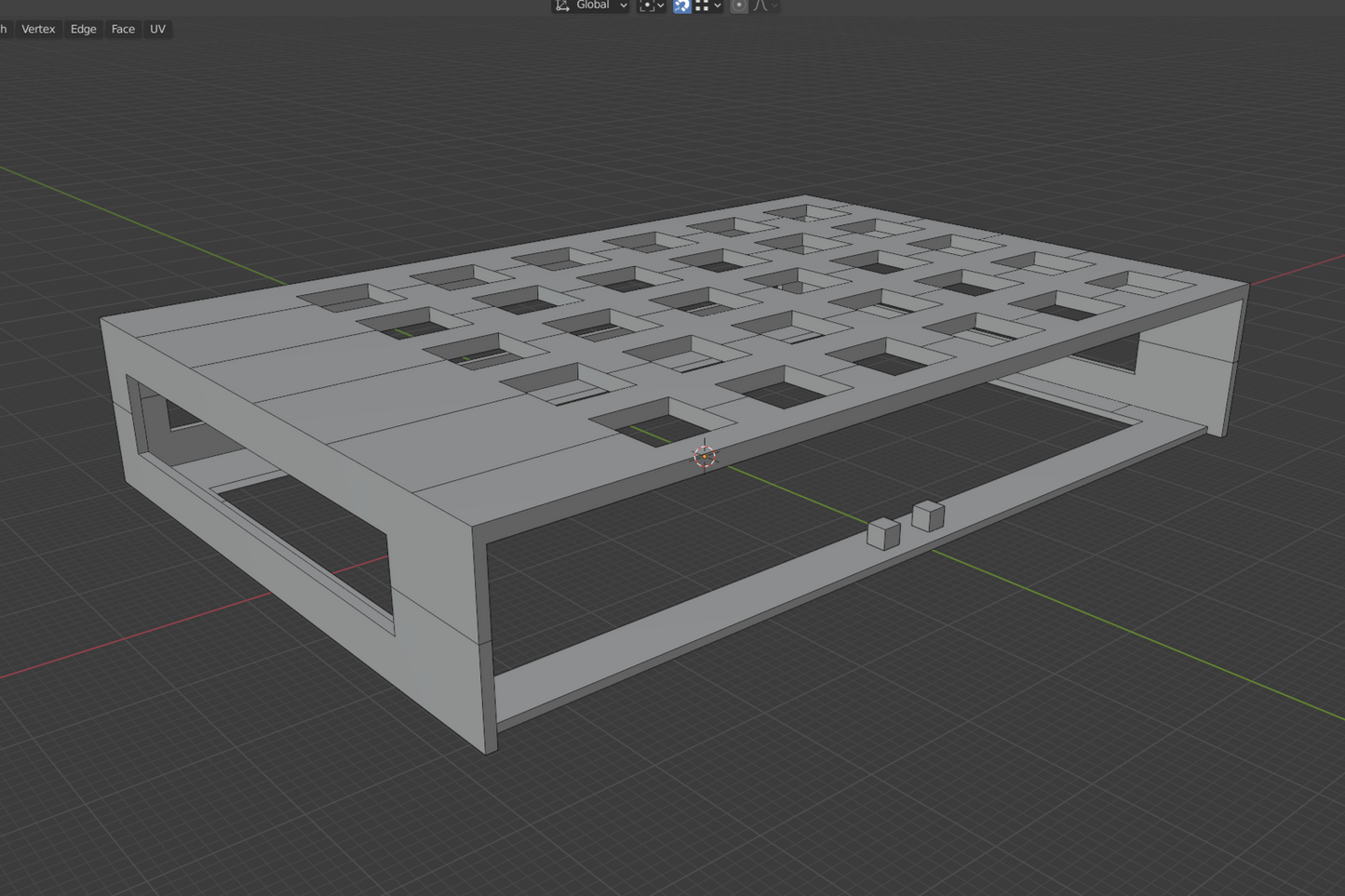Open the snapping options dropdown
The image size is (1345, 896).
tap(708, 6)
